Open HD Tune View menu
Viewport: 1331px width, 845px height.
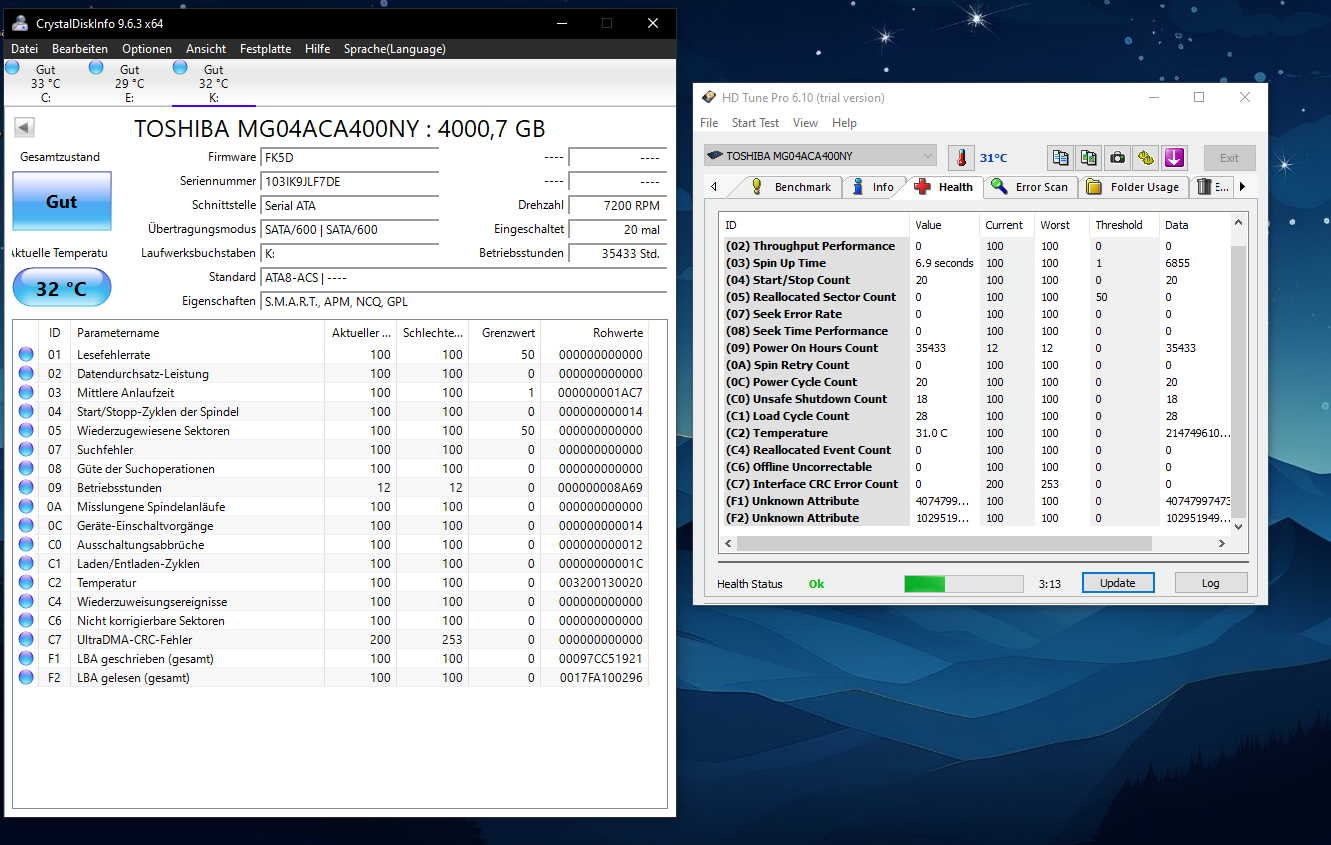(805, 123)
